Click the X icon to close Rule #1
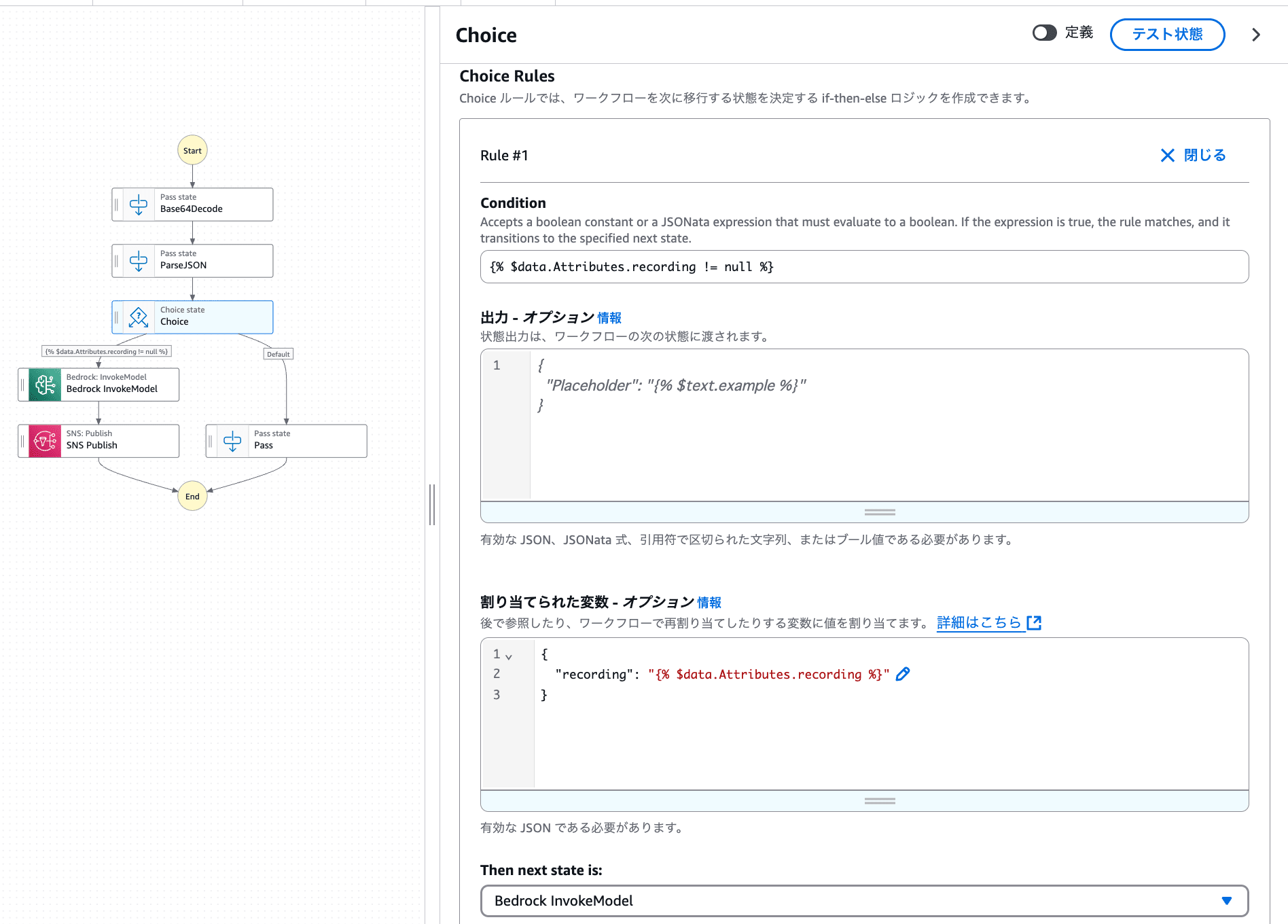This screenshot has height=924, width=1288. coord(1167,156)
